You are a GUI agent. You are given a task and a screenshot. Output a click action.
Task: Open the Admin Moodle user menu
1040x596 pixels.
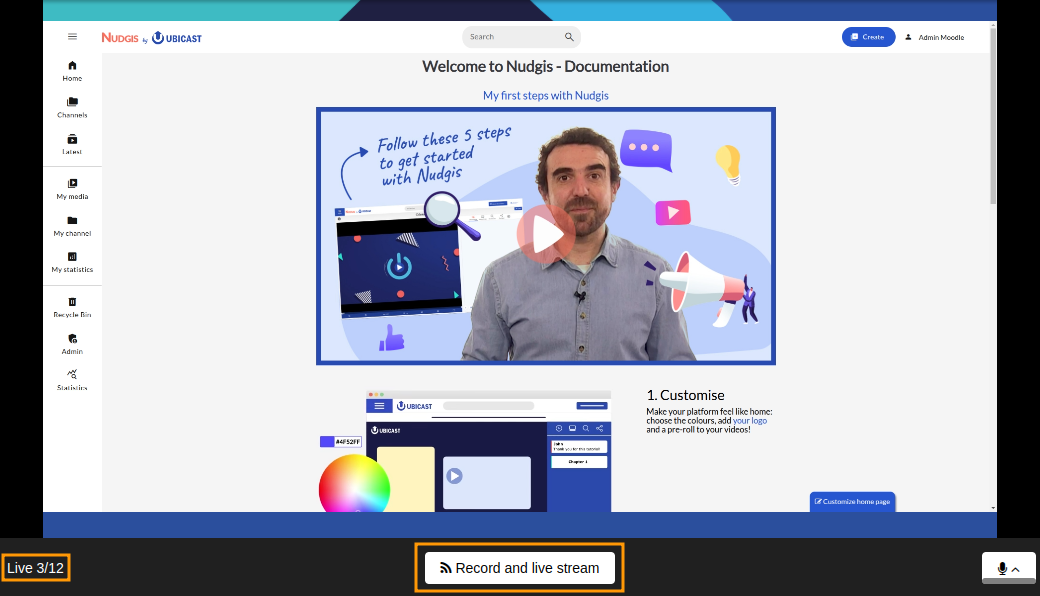point(935,38)
